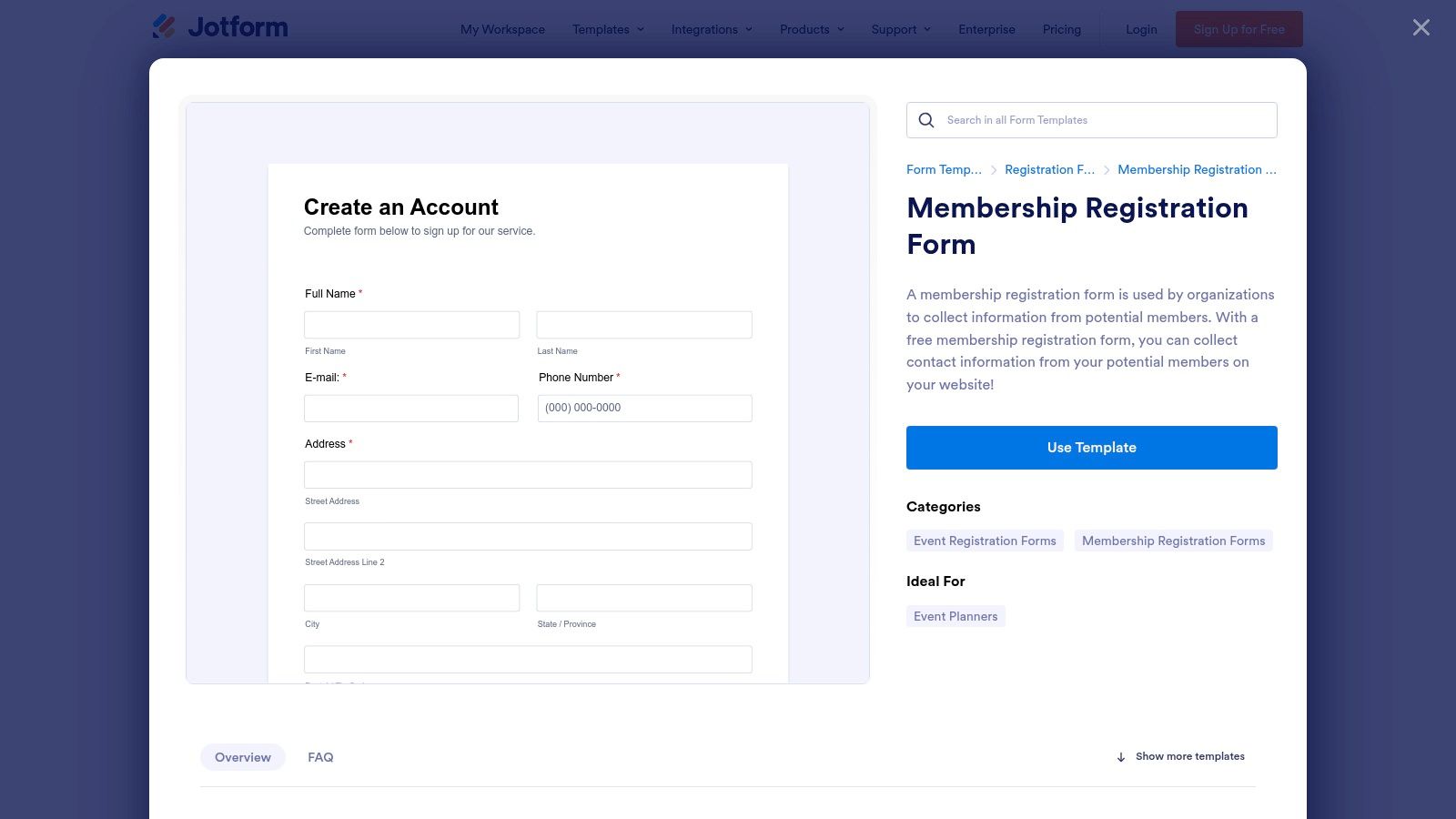Click the Event Registration Forms category tag
Image resolution: width=1456 pixels, height=819 pixels.
pyautogui.click(x=985, y=540)
